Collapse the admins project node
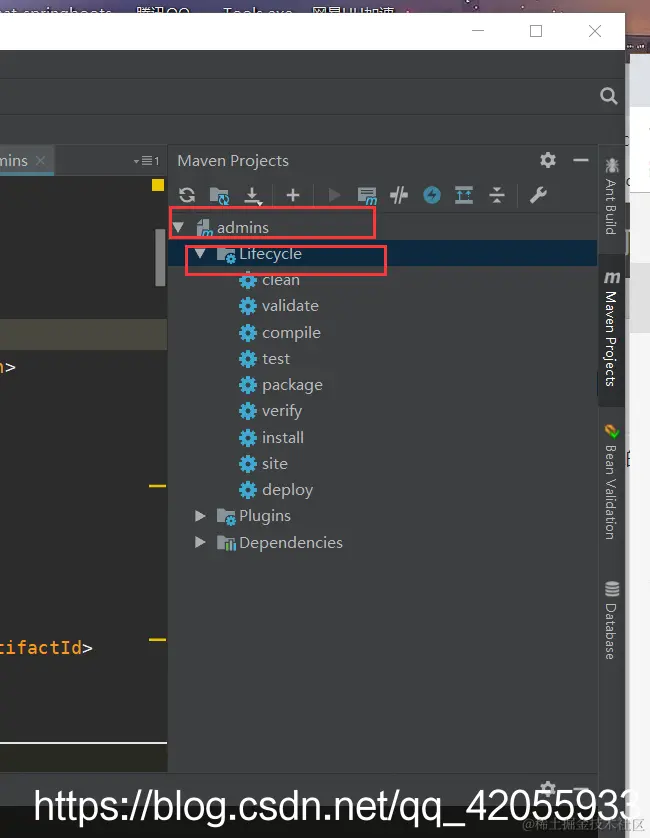The height and width of the screenshot is (838, 650). 179,228
